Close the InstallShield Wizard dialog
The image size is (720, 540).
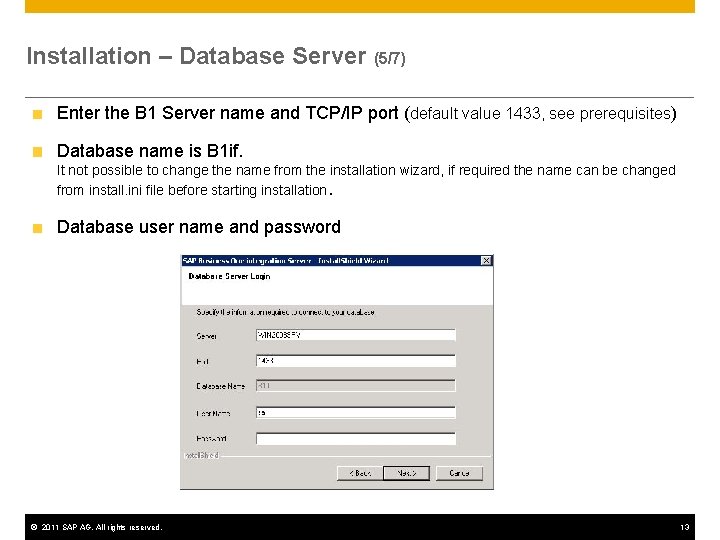486,261
